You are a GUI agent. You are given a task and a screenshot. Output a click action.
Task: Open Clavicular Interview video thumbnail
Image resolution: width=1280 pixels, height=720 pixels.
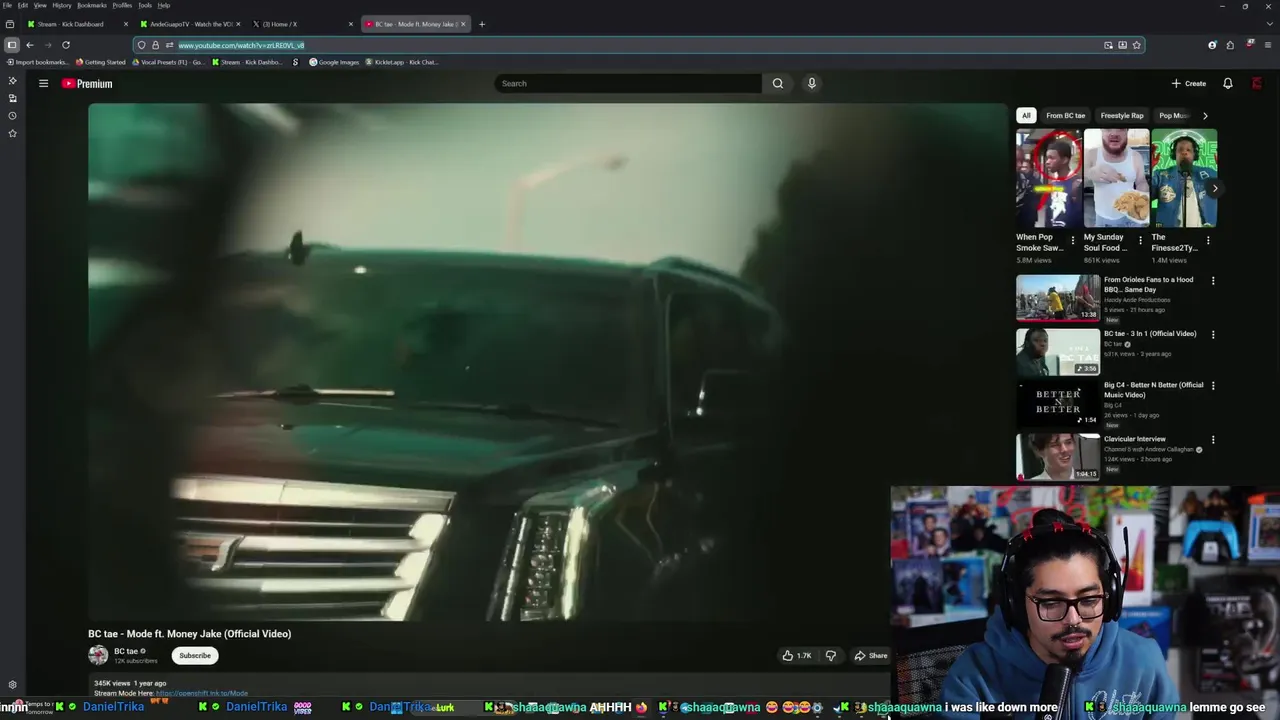(1058, 456)
